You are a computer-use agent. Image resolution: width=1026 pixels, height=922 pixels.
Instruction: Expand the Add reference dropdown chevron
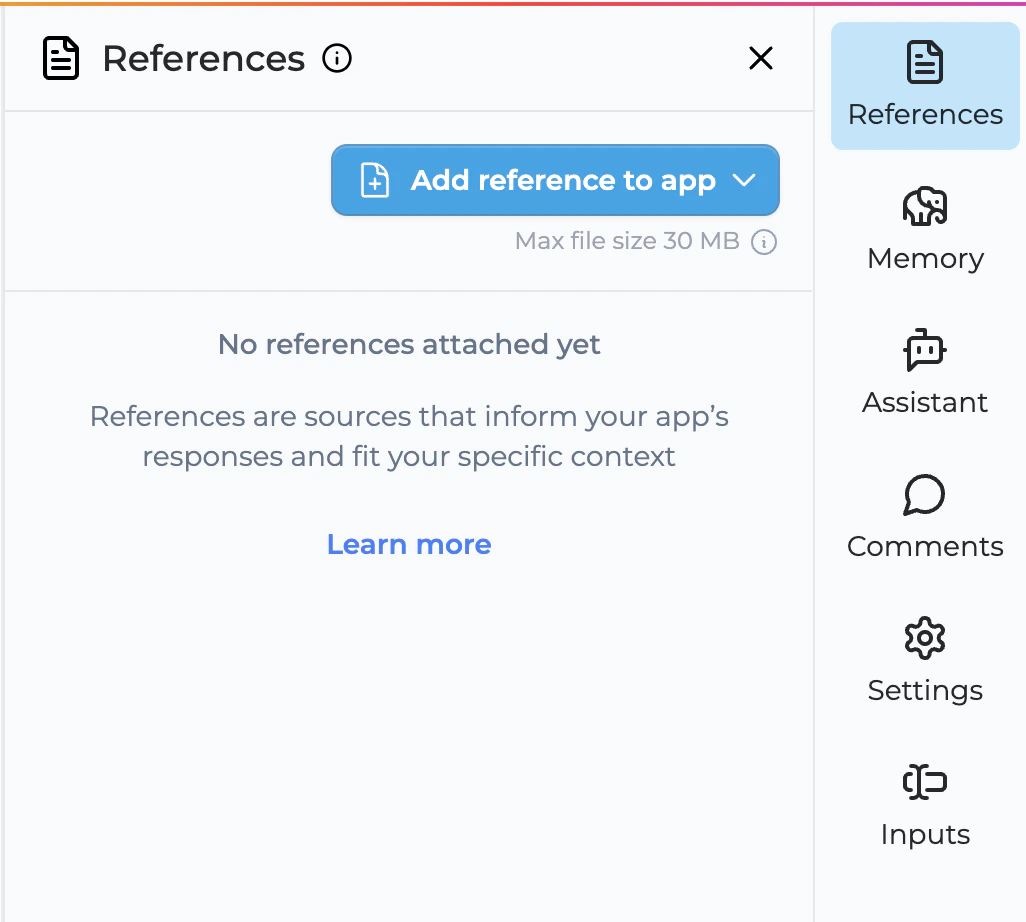coord(744,180)
